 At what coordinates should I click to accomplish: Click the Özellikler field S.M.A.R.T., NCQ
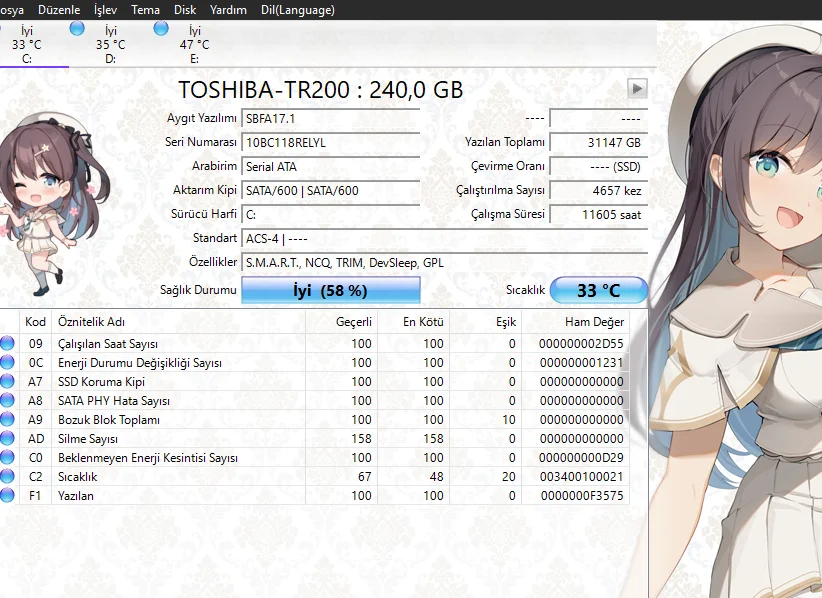click(445, 263)
